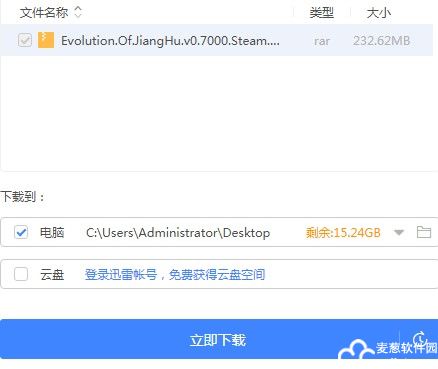The image size is (438, 369).
Task: Open the 登录迅雷帐号 free cloud space link
Action: [x=175, y=275]
